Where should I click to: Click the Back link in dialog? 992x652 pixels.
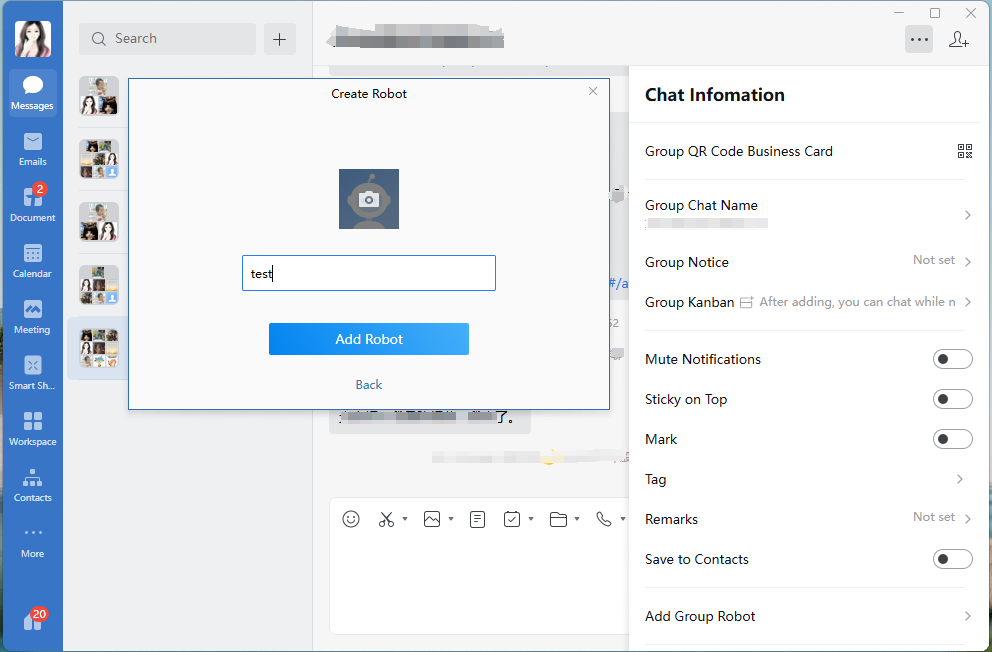point(369,385)
